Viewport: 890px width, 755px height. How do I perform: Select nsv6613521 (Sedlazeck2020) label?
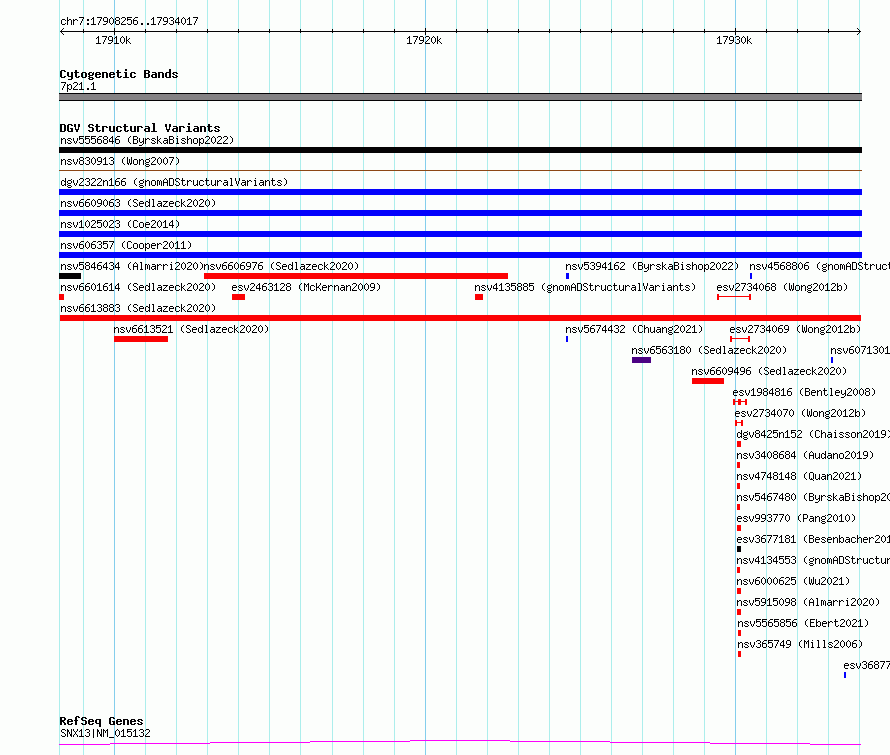(191, 329)
